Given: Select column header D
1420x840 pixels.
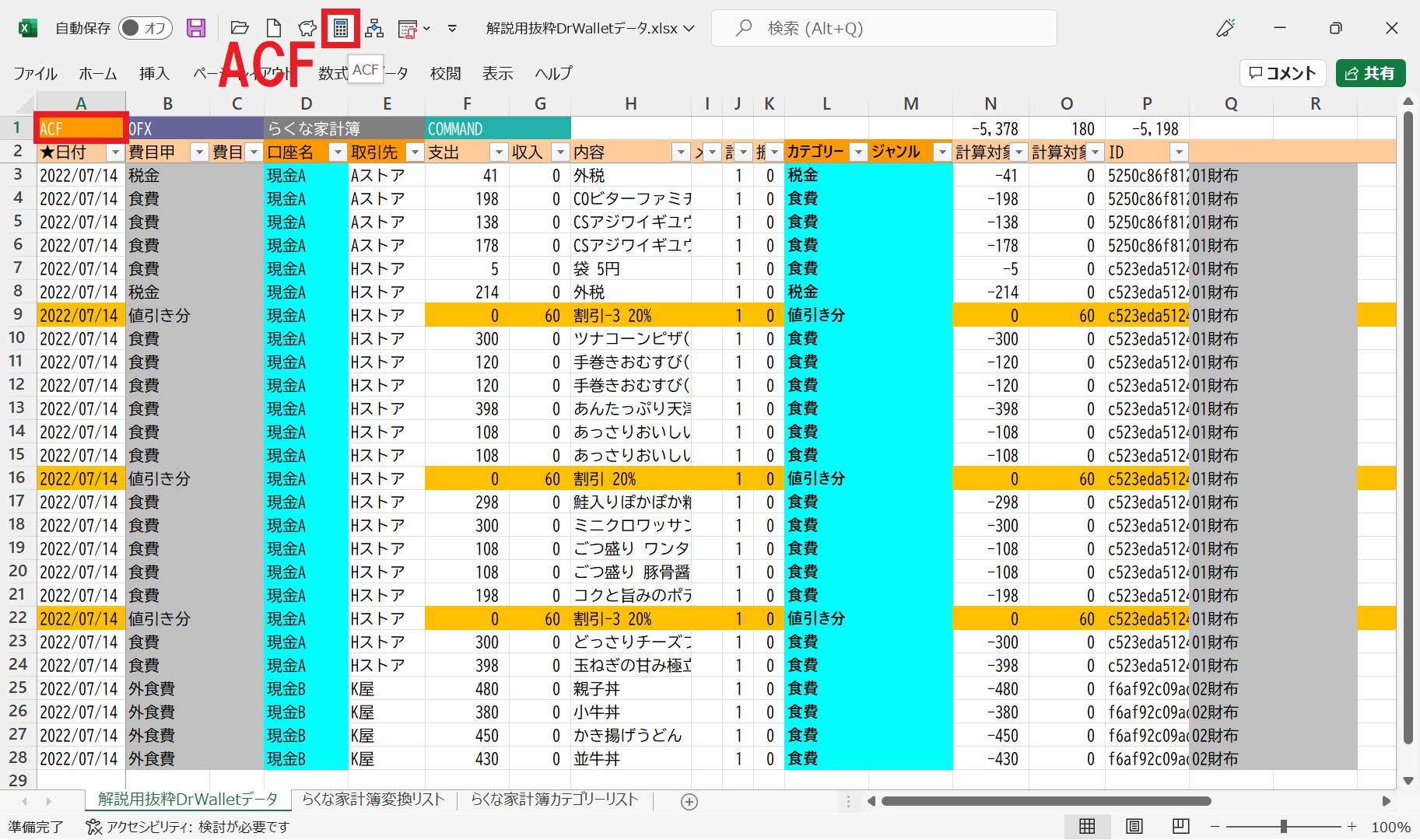Looking at the screenshot, I should coord(307,103).
